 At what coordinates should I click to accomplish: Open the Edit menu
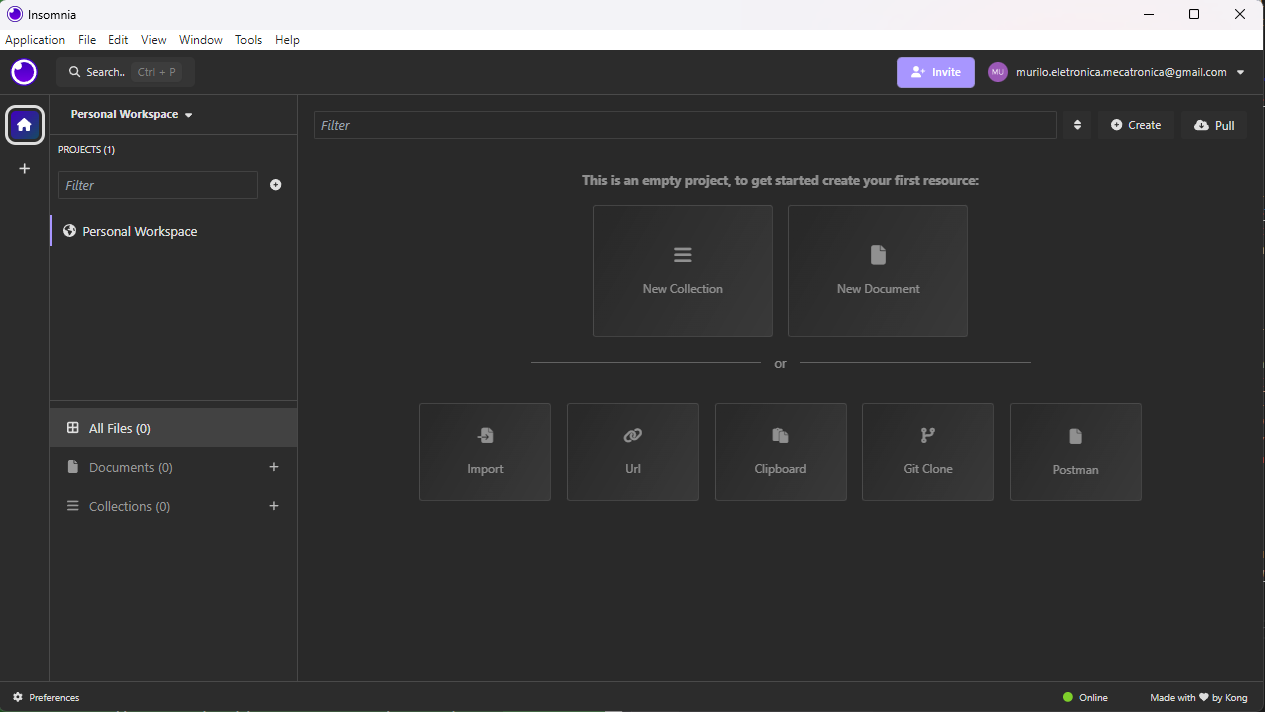(x=118, y=40)
